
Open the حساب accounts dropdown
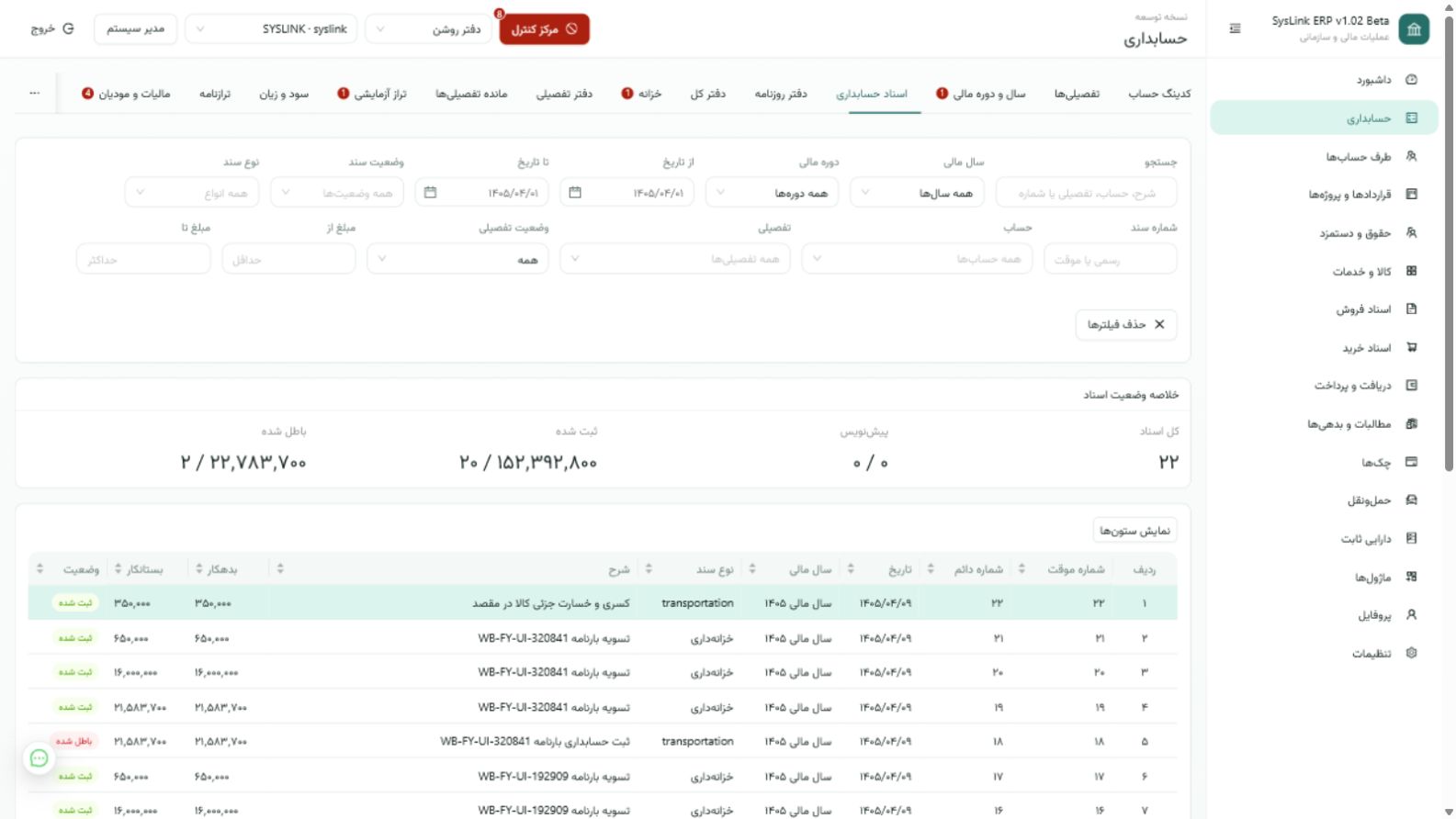tap(917, 259)
